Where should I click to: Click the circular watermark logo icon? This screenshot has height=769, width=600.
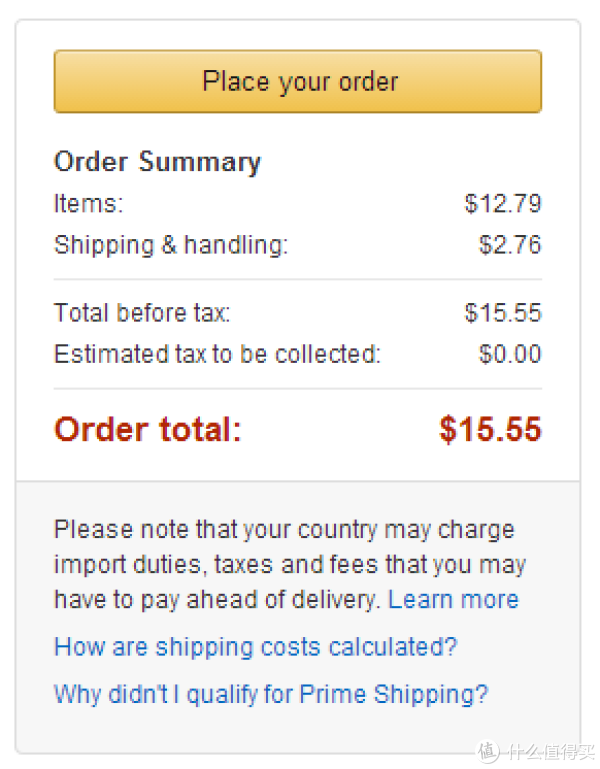pos(489,751)
